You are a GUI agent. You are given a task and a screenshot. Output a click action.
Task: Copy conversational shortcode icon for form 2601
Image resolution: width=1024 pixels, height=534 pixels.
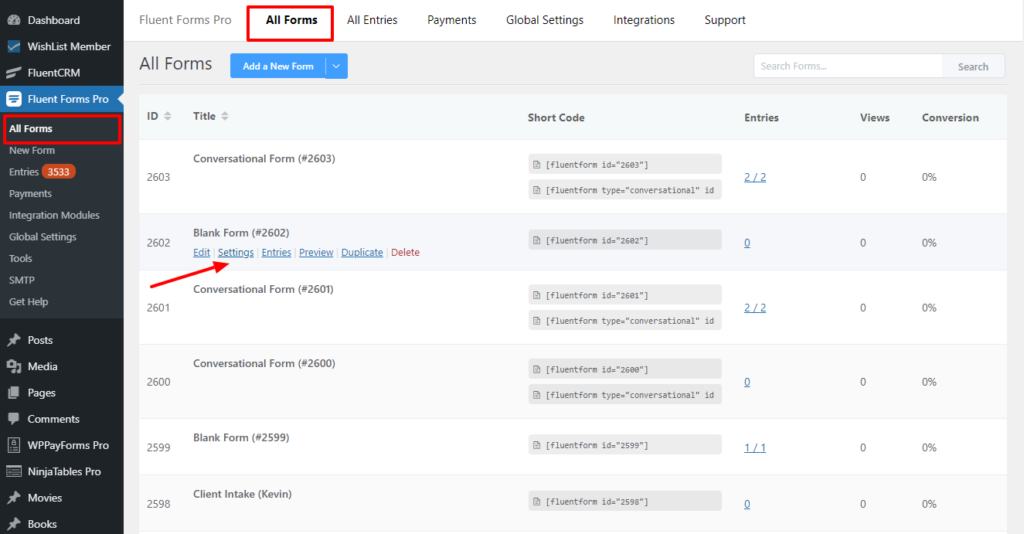click(537, 321)
